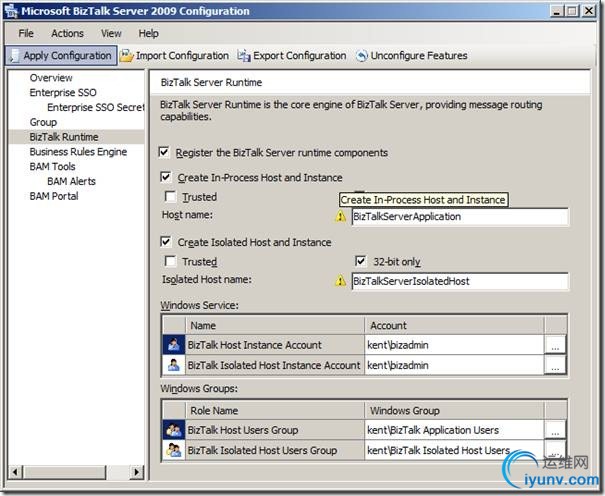This screenshot has height=496, width=605.
Task: Open the File menu
Action: 26,34
